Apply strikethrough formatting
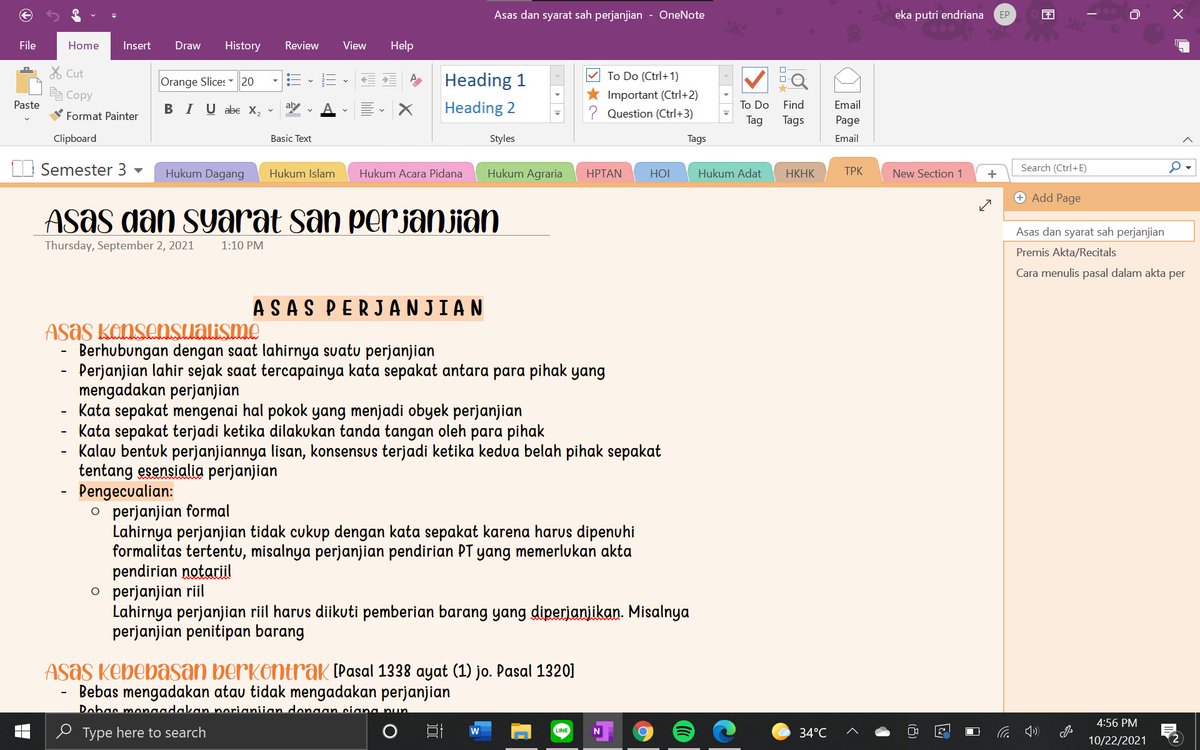The height and width of the screenshot is (750, 1200). click(232, 109)
